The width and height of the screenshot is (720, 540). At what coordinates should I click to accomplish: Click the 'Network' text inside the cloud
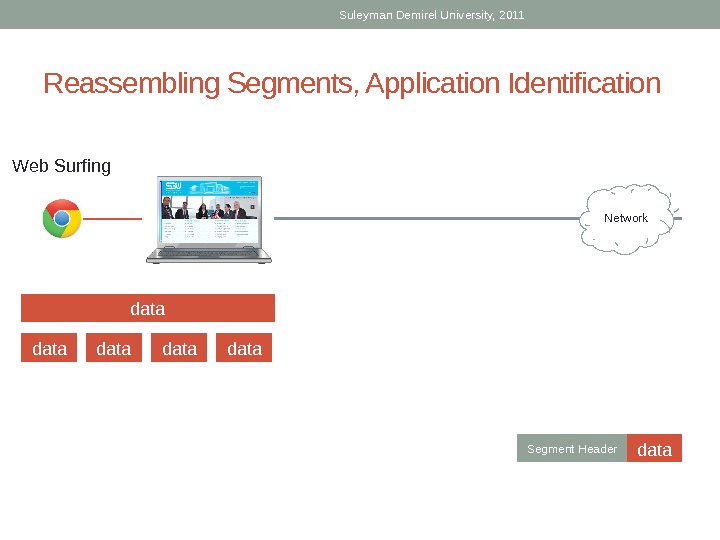click(x=626, y=218)
